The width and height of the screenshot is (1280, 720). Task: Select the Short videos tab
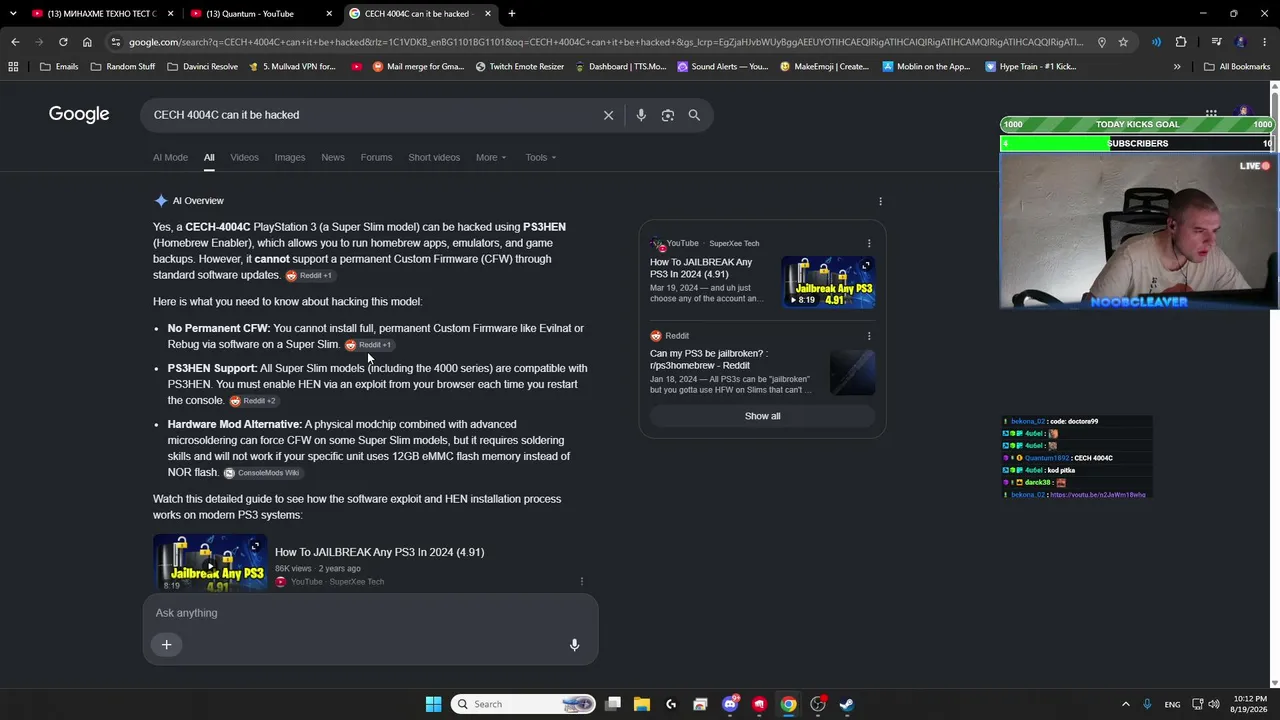434,157
